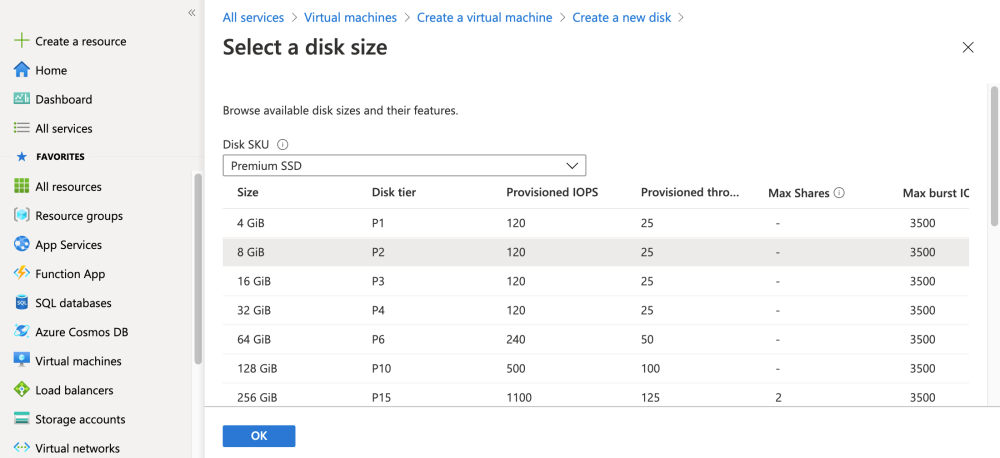Open Home via its house icon

click(x=22, y=70)
